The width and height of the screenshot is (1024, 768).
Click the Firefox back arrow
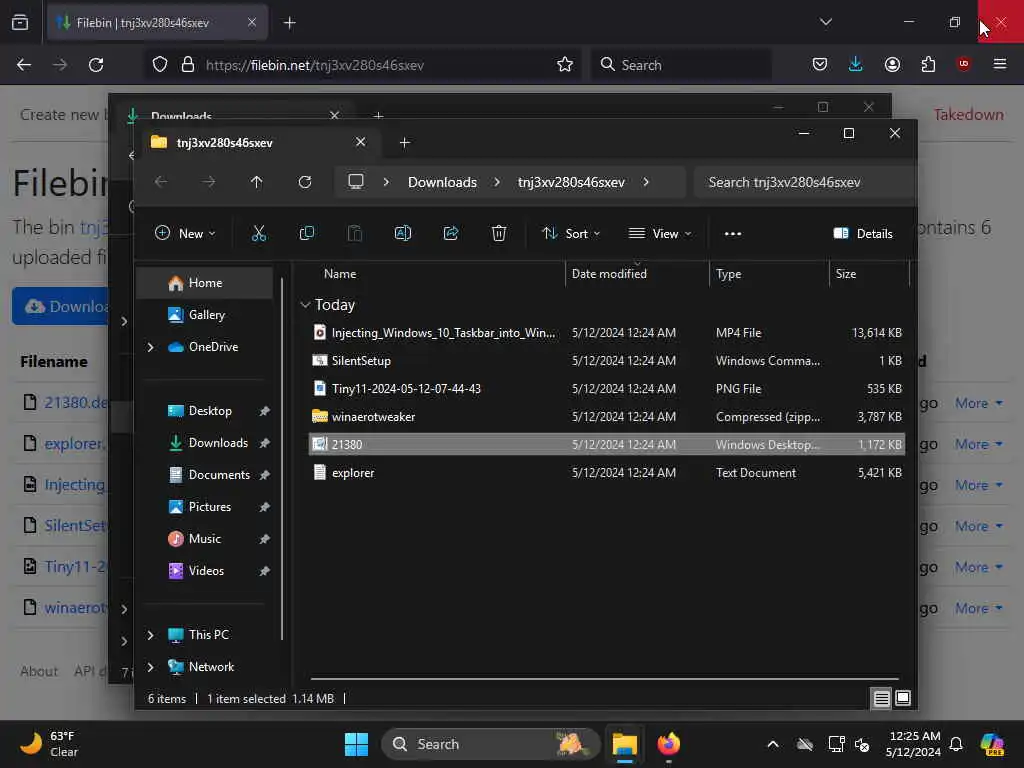24,65
